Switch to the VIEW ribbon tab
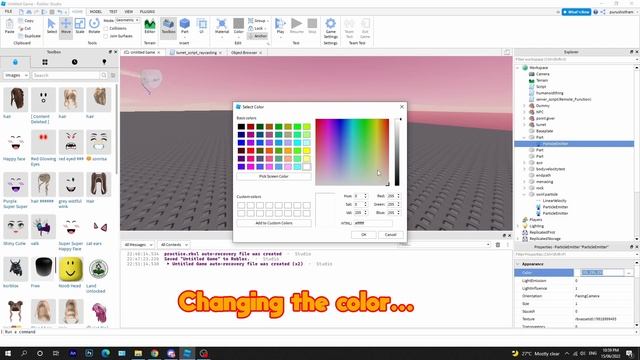 coord(129,11)
